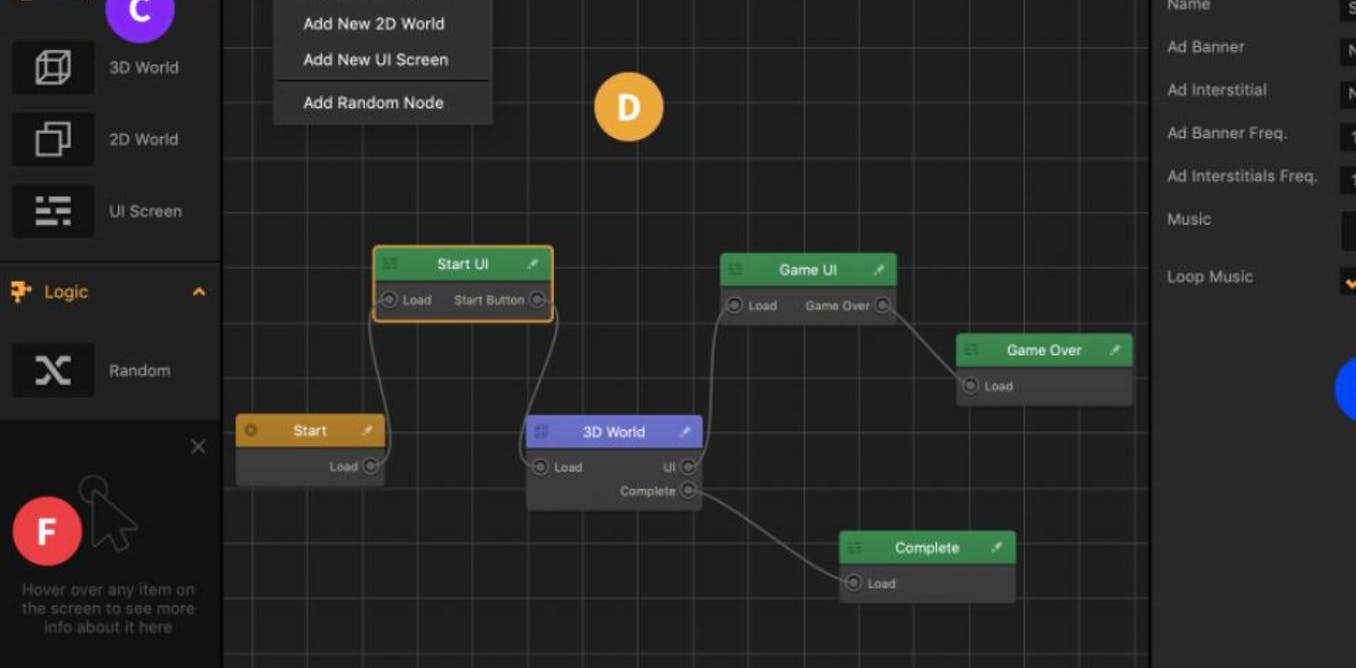1356x668 pixels.
Task: Click the UI type icon on Start UI node
Action: (x=390, y=264)
